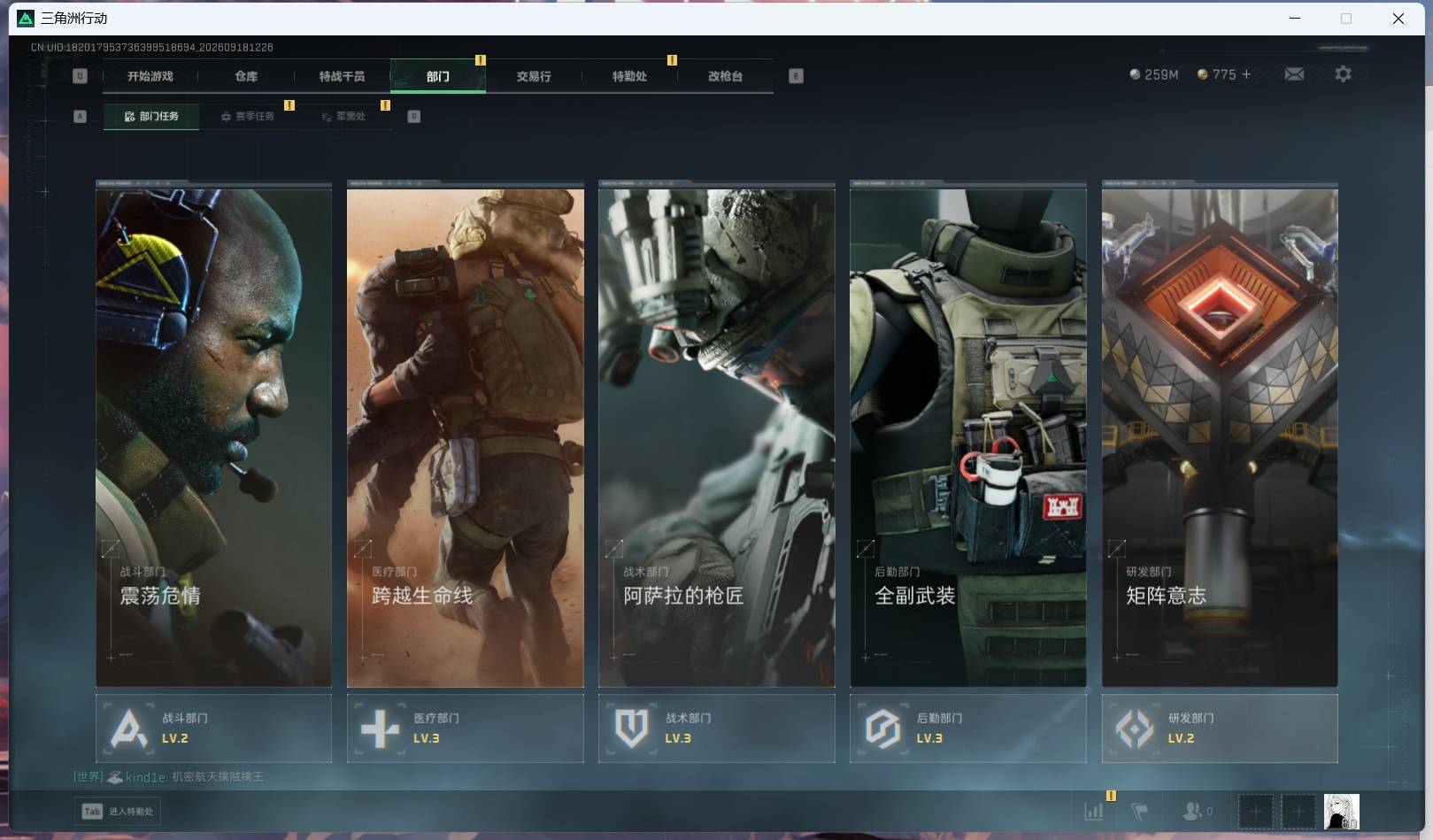Screen dimensions: 1433x840
Task: Click the 研发部门 LV.2 level panel
Action: coord(1220,728)
